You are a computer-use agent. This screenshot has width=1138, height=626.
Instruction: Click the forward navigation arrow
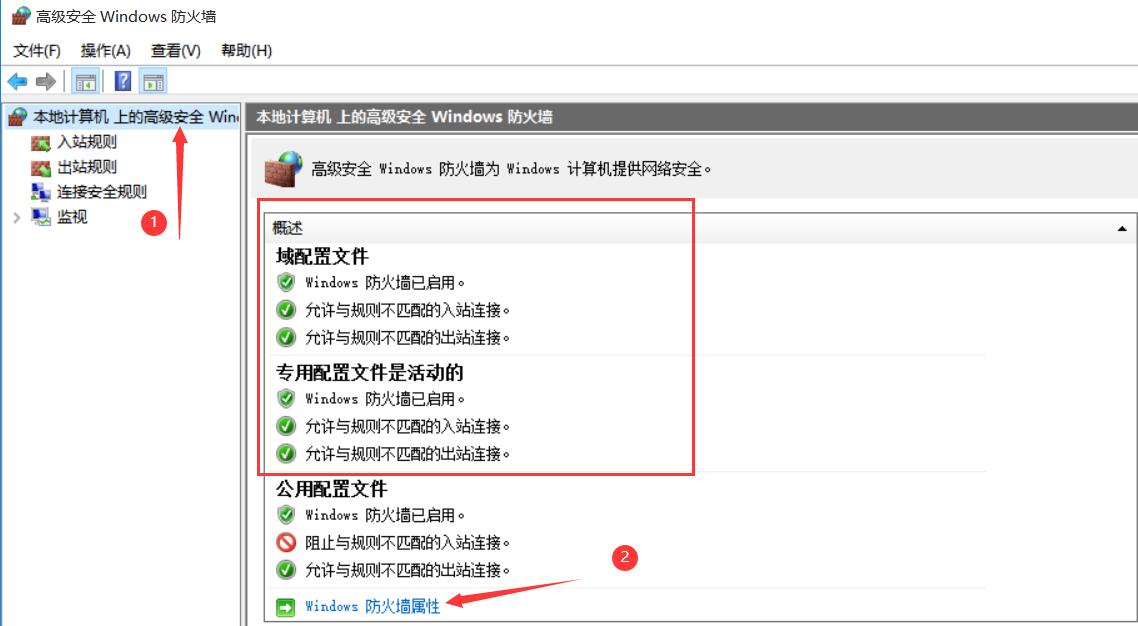click(46, 81)
